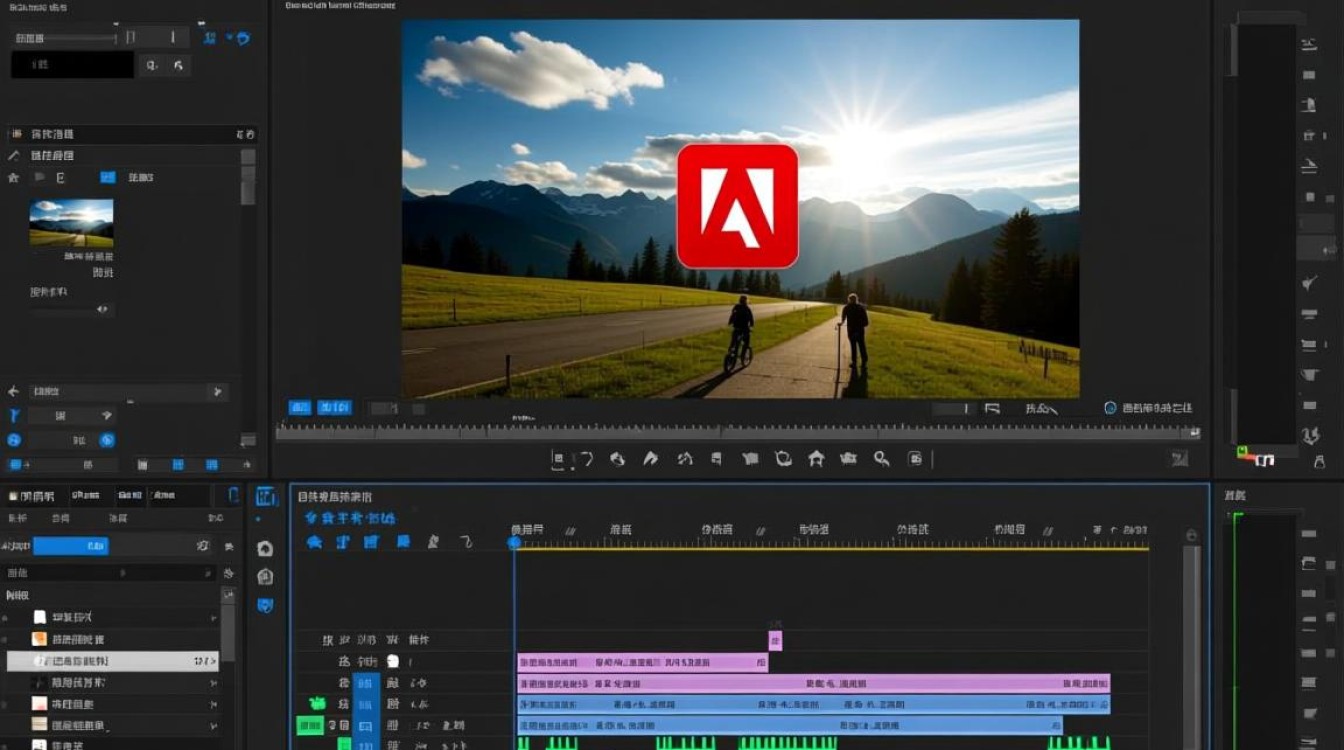This screenshot has width=1344, height=750.
Task: Click the wide green button in track headers
Action: tap(311, 725)
